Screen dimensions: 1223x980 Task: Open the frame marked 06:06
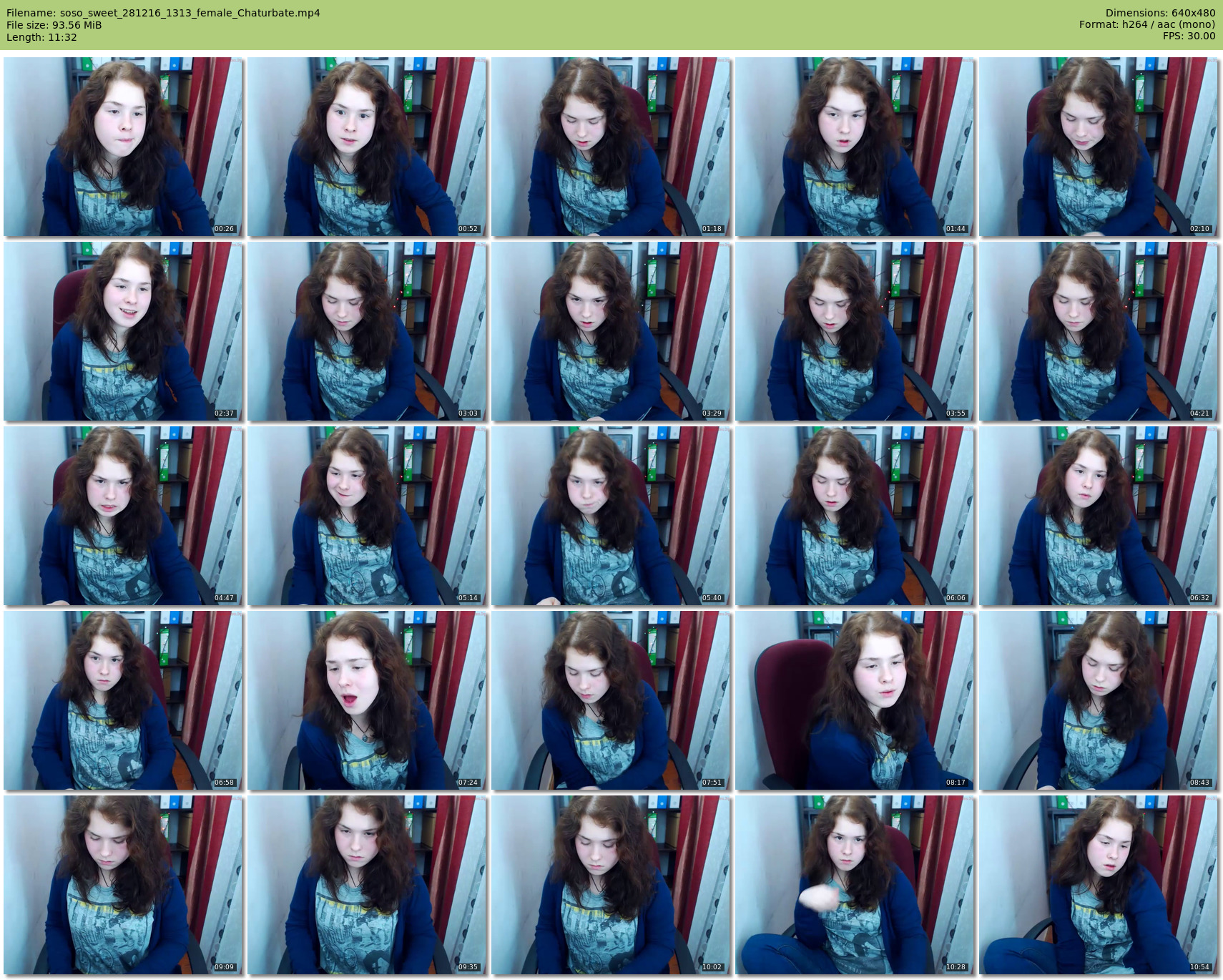point(855,516)
